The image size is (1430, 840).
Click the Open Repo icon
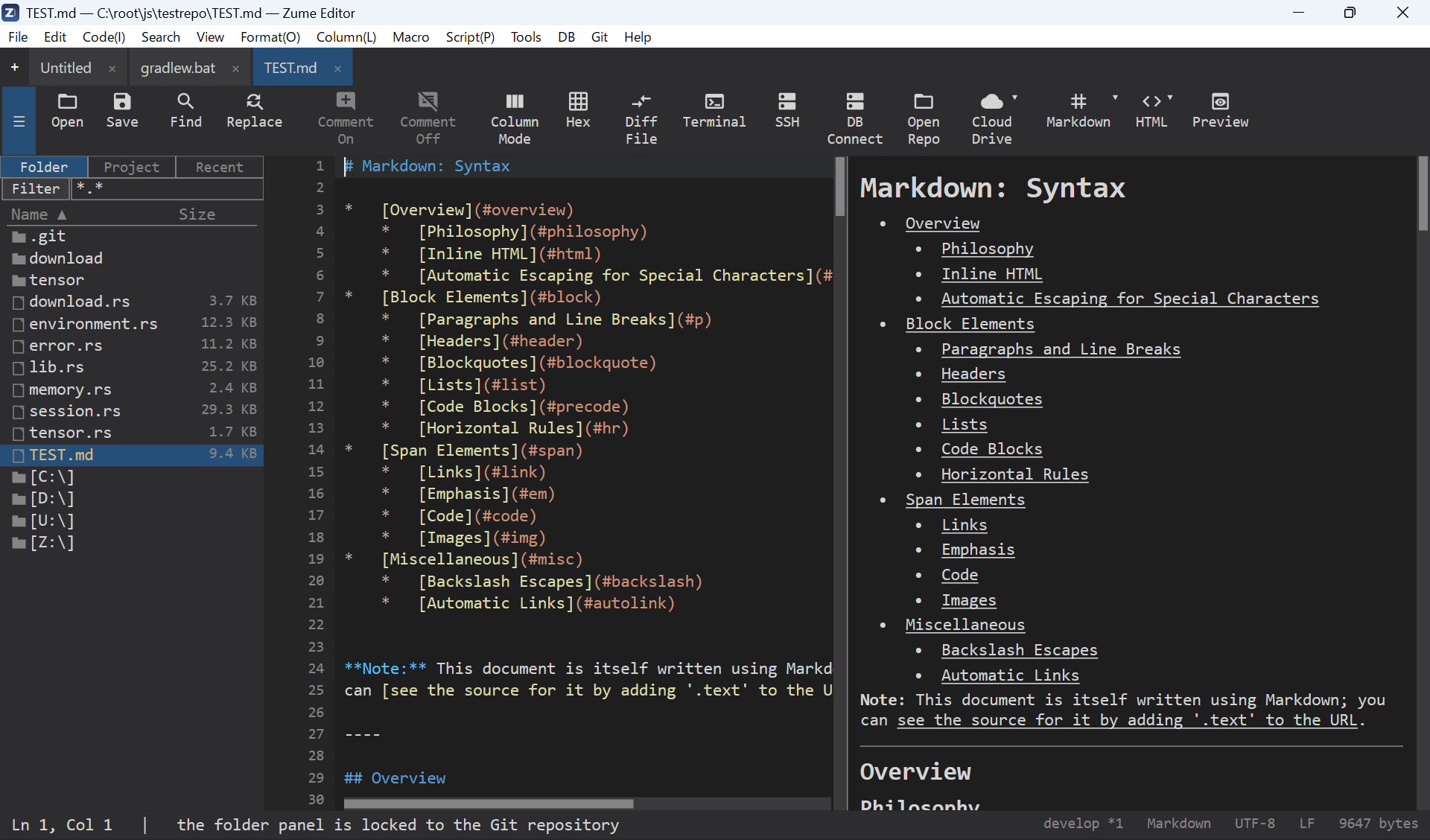tap(924, 118)
